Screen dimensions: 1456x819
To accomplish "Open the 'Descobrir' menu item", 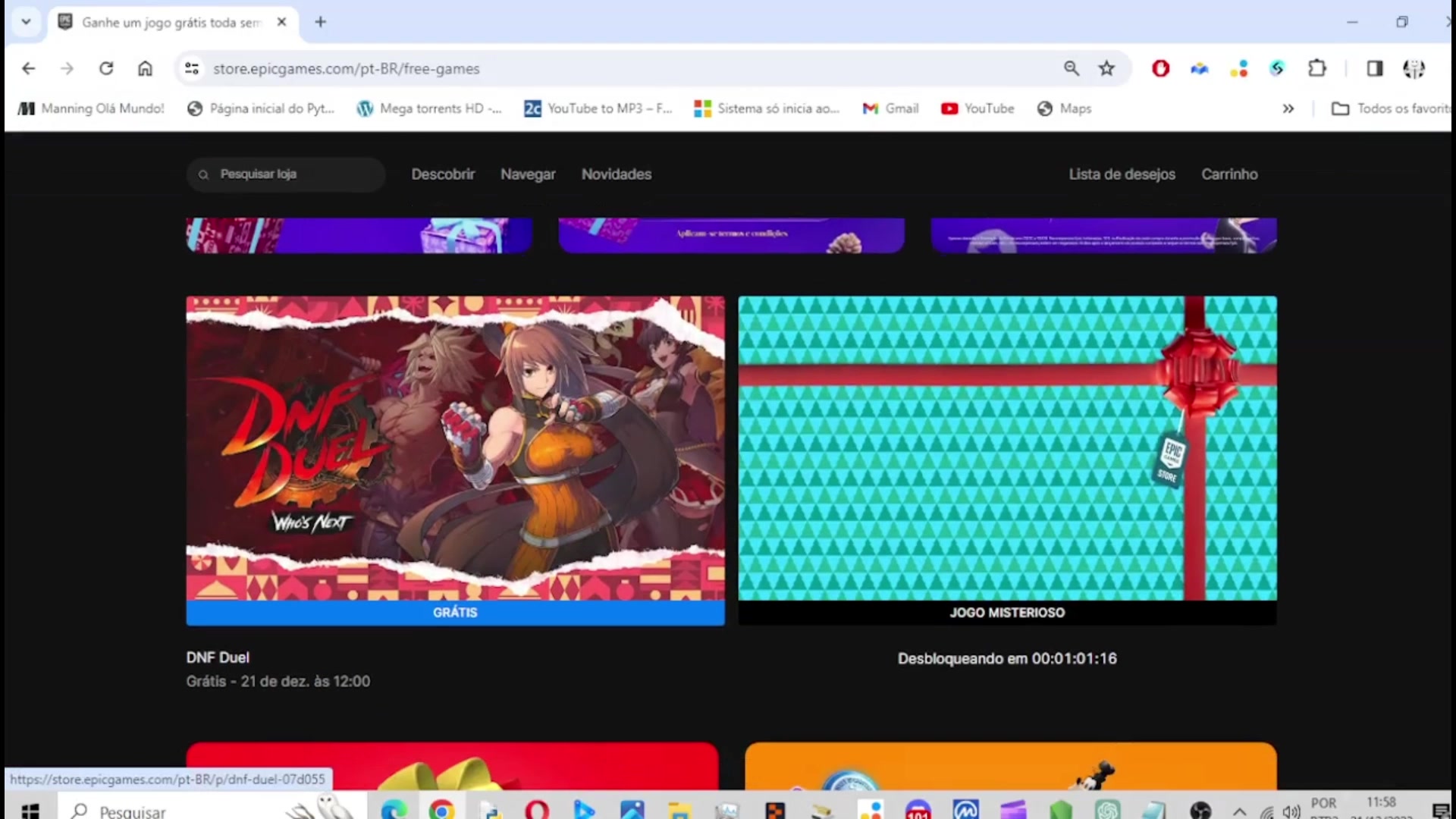I will coord(443,174).
